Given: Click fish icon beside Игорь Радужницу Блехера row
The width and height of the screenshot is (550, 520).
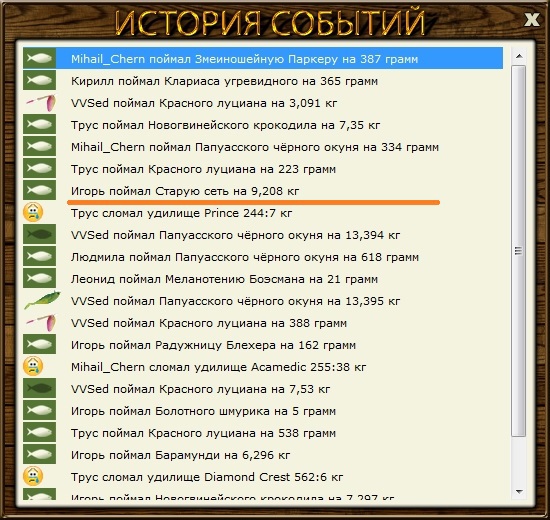Looking at the screenshot, I should click(39, 344).
